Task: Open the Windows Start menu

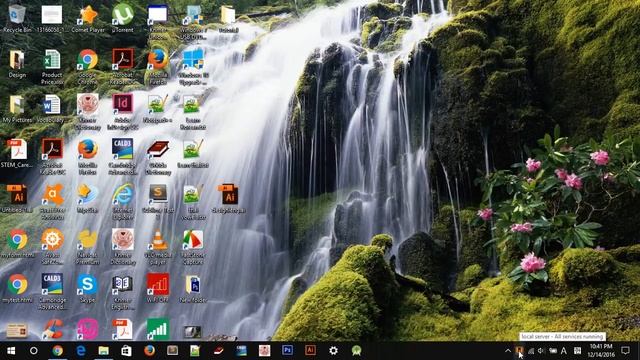Action: [x=11, y=351]
